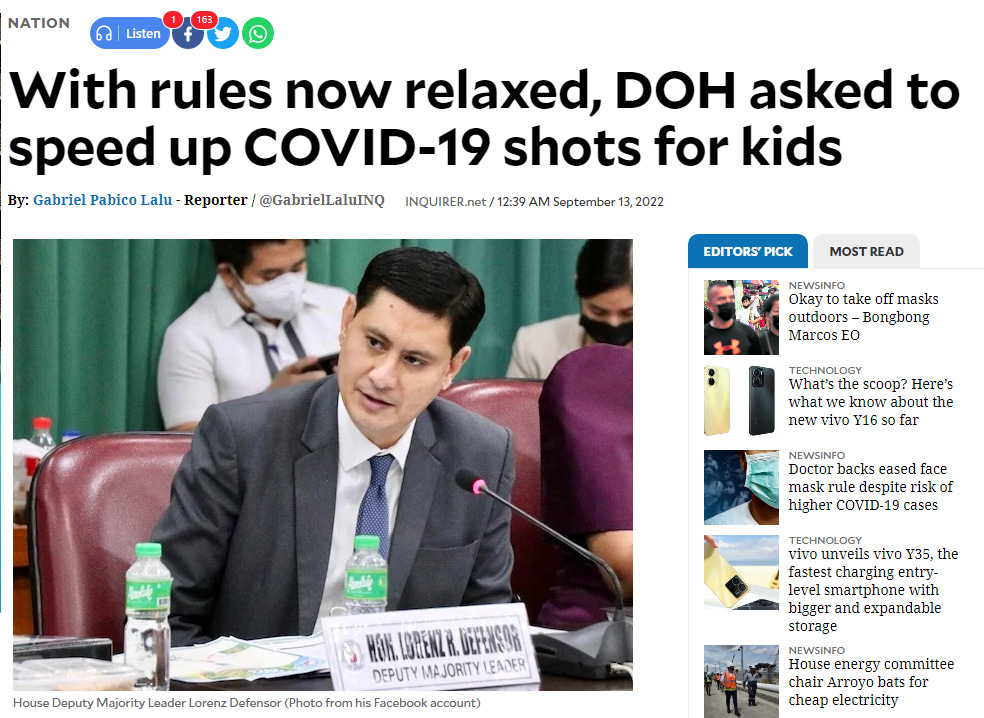
Task: Go to the NATION section label
Action: tap(39, 23)
